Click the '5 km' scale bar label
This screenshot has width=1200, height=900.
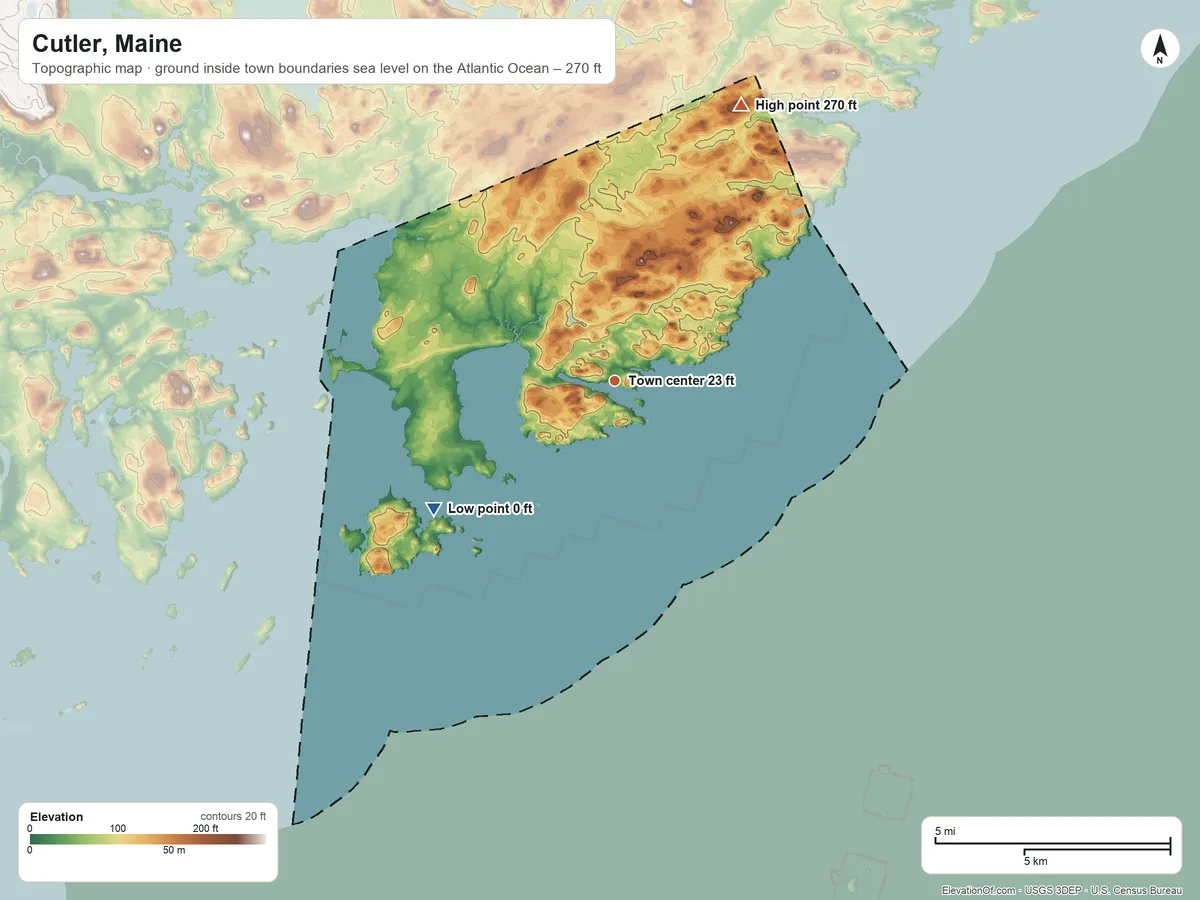[1035, 861]
